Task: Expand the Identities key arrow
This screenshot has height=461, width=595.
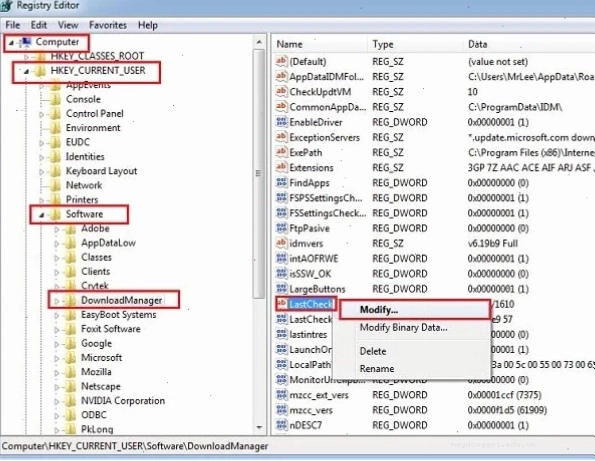Action: (41, 157)
